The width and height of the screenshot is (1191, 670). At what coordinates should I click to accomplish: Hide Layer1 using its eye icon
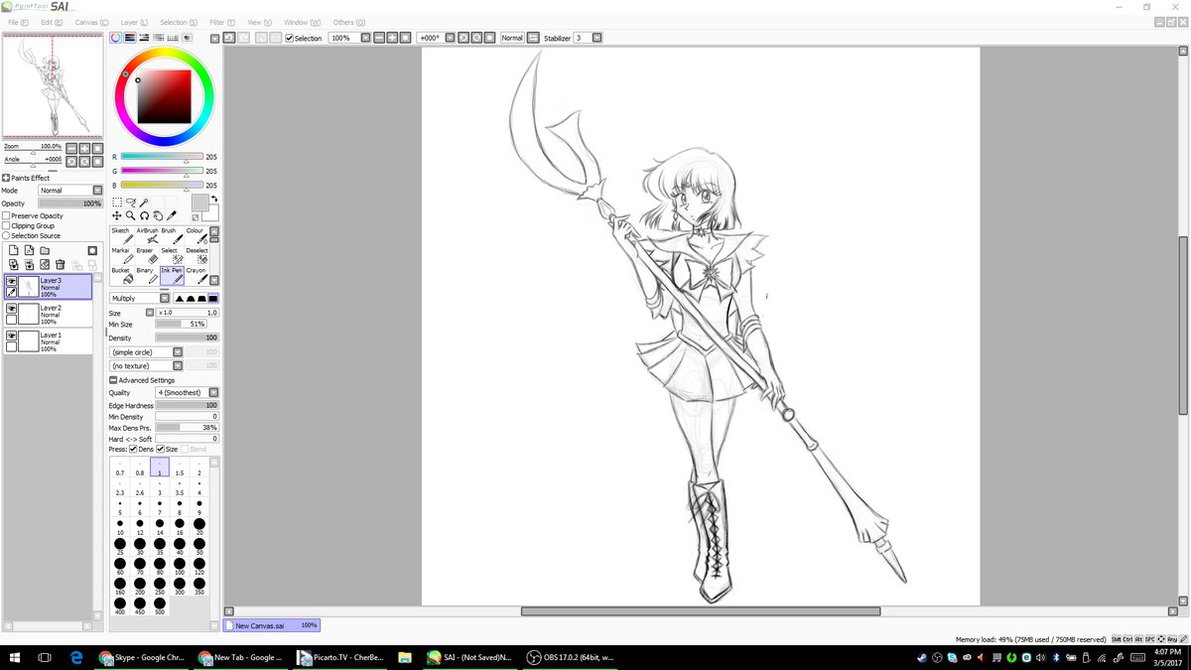(x=11, y=336)
